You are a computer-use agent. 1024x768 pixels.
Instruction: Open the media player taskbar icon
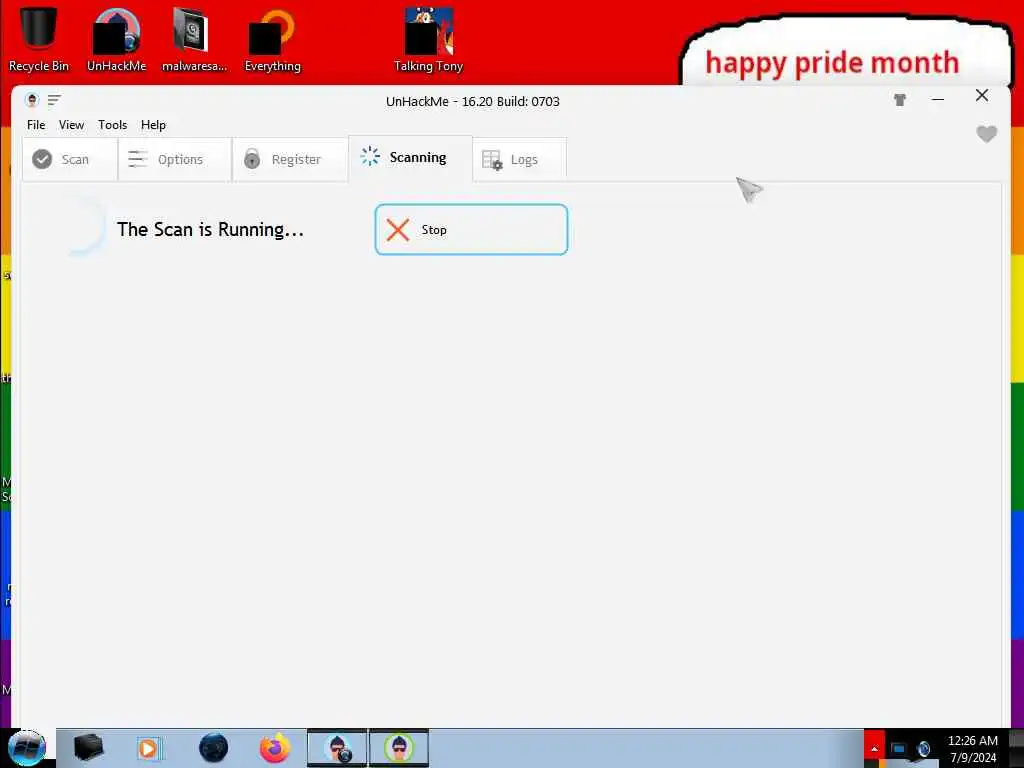148,748
